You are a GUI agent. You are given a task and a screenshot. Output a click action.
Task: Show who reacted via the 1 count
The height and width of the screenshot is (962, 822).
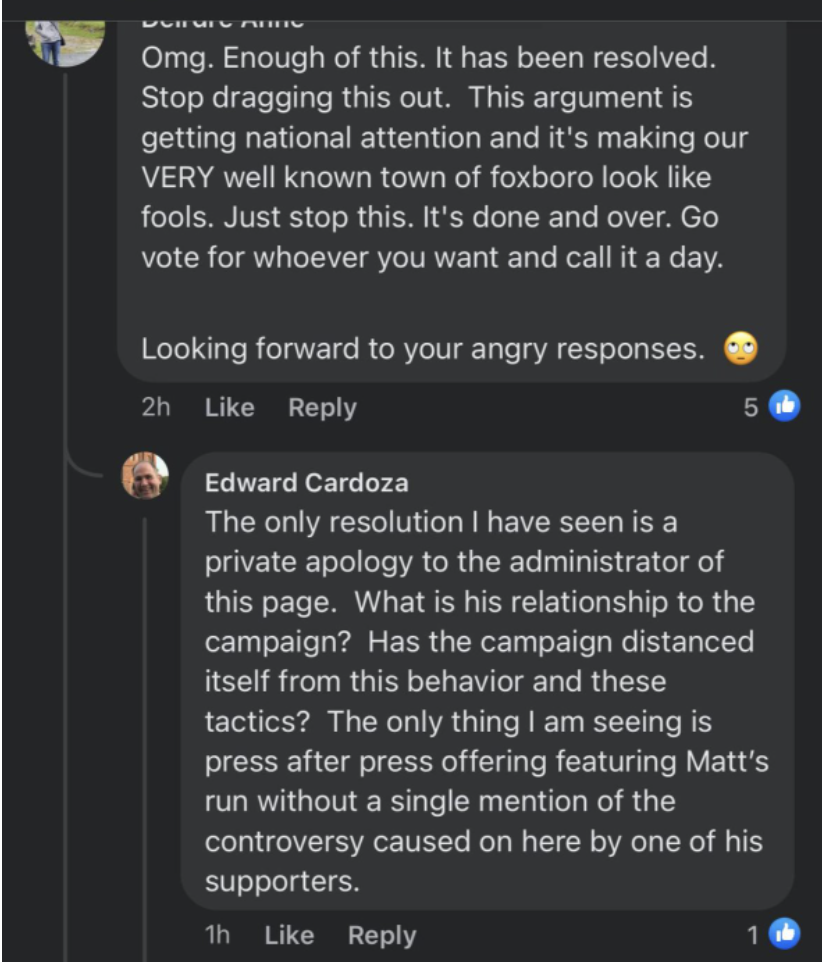pyautogui.click(x=753, y=935)
